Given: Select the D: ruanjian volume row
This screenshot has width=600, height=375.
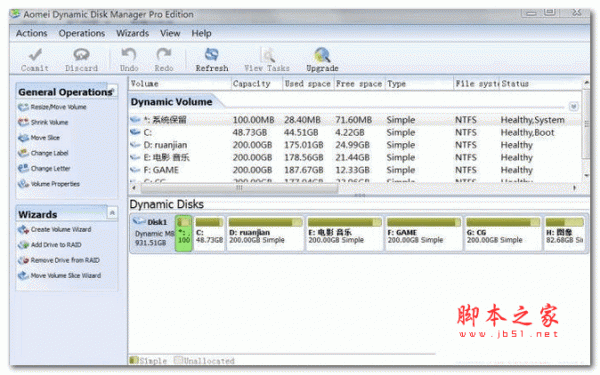Looking at the screenshot, I should [354, 145].
